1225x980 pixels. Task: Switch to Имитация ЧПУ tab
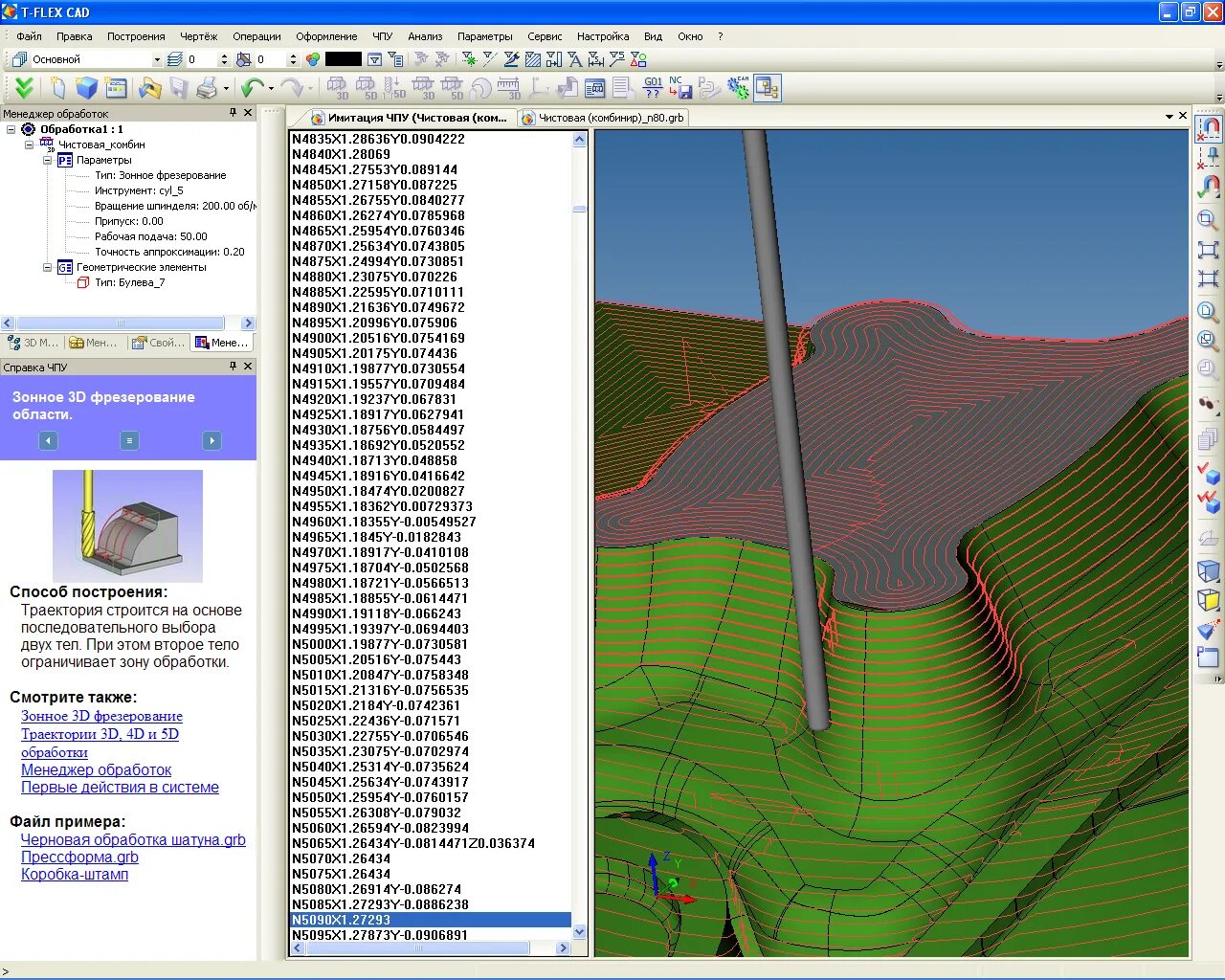point(409,118)
